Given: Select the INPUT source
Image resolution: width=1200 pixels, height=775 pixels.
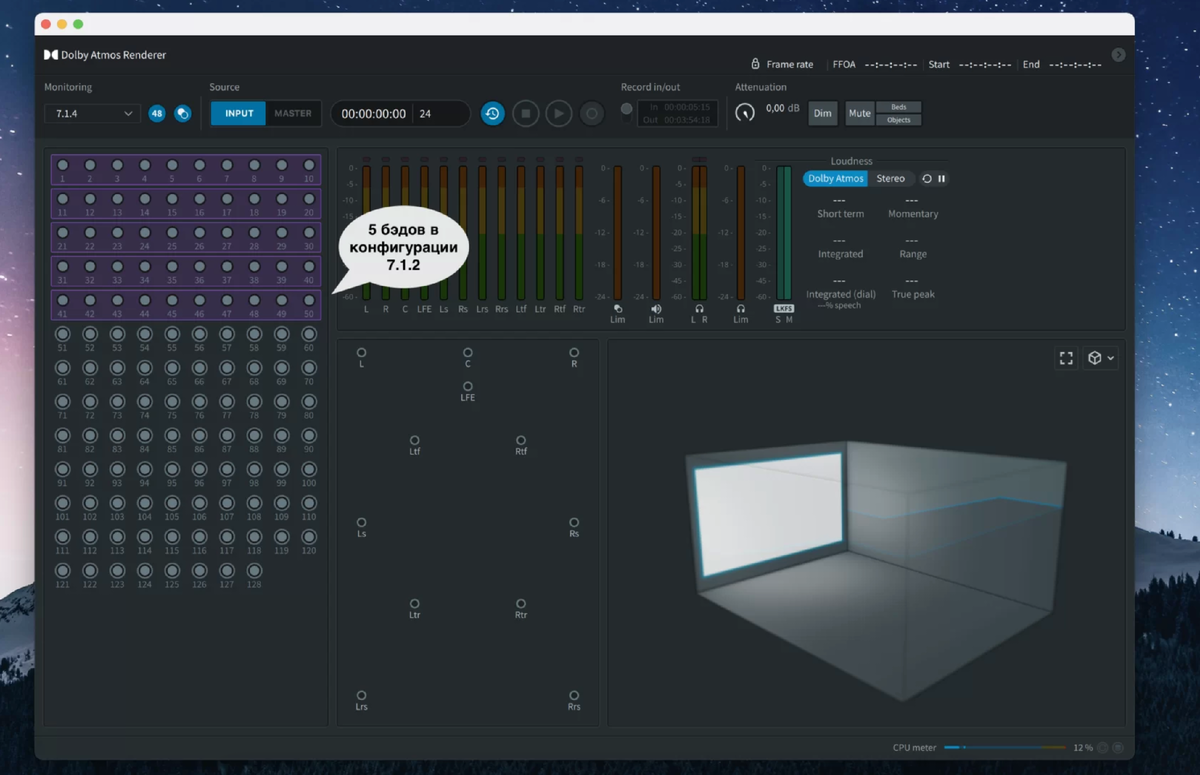Looking at the screenshot, I should pos(239,114).
